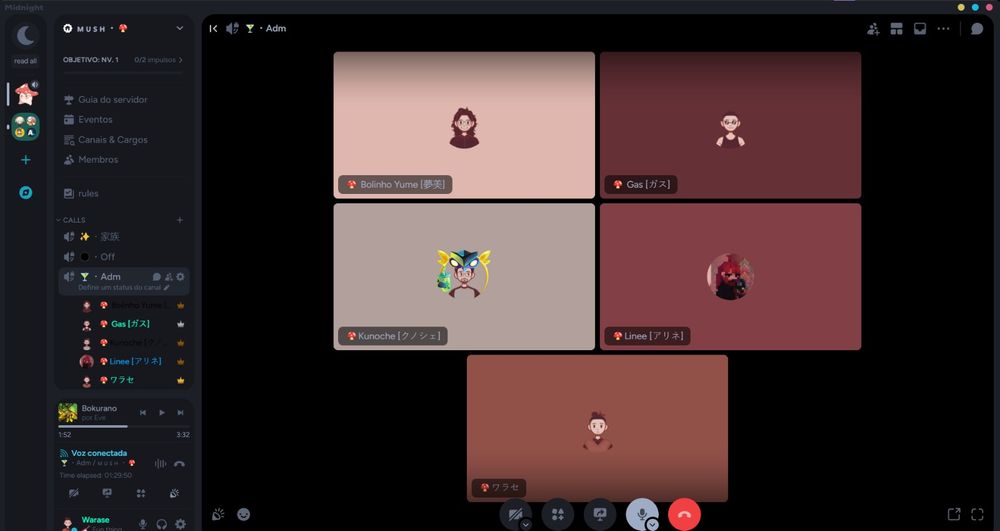Join the 家族 voice channel
This screenshot has width=1000, height=531.
(123, 236)
